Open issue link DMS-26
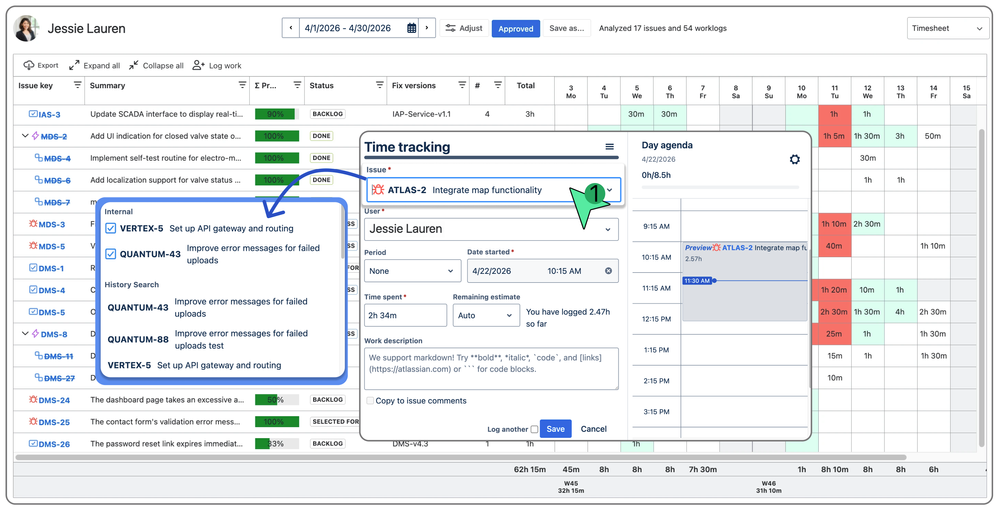The height and width of the screenshot is (509, 999). [x=54, y=444]
